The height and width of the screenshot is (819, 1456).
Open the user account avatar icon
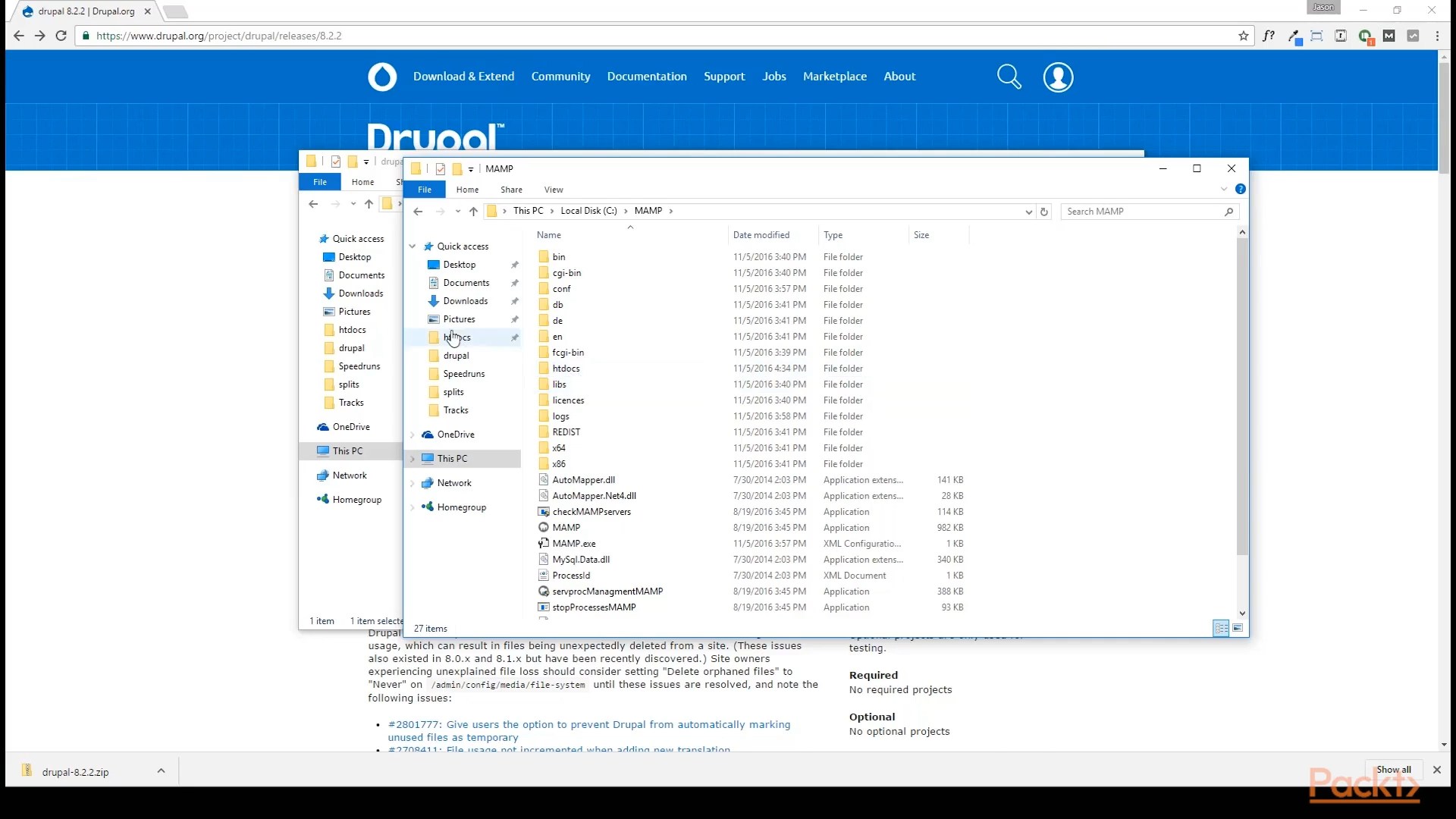[1058, 77]
